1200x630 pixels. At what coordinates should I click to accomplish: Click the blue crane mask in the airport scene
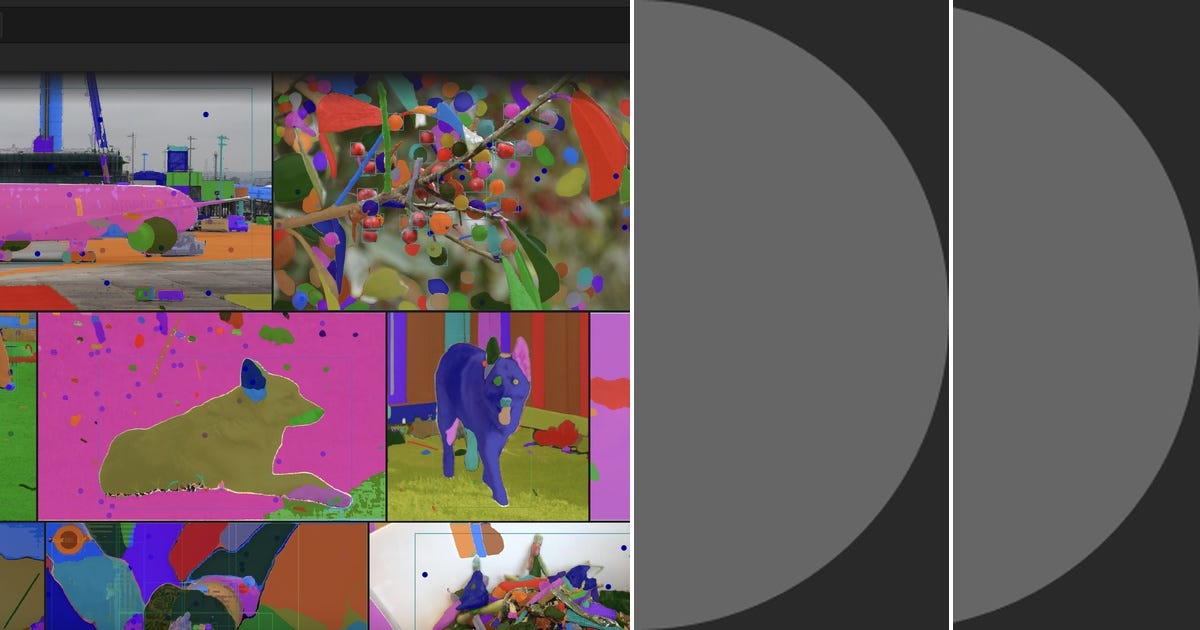point(48,110)
